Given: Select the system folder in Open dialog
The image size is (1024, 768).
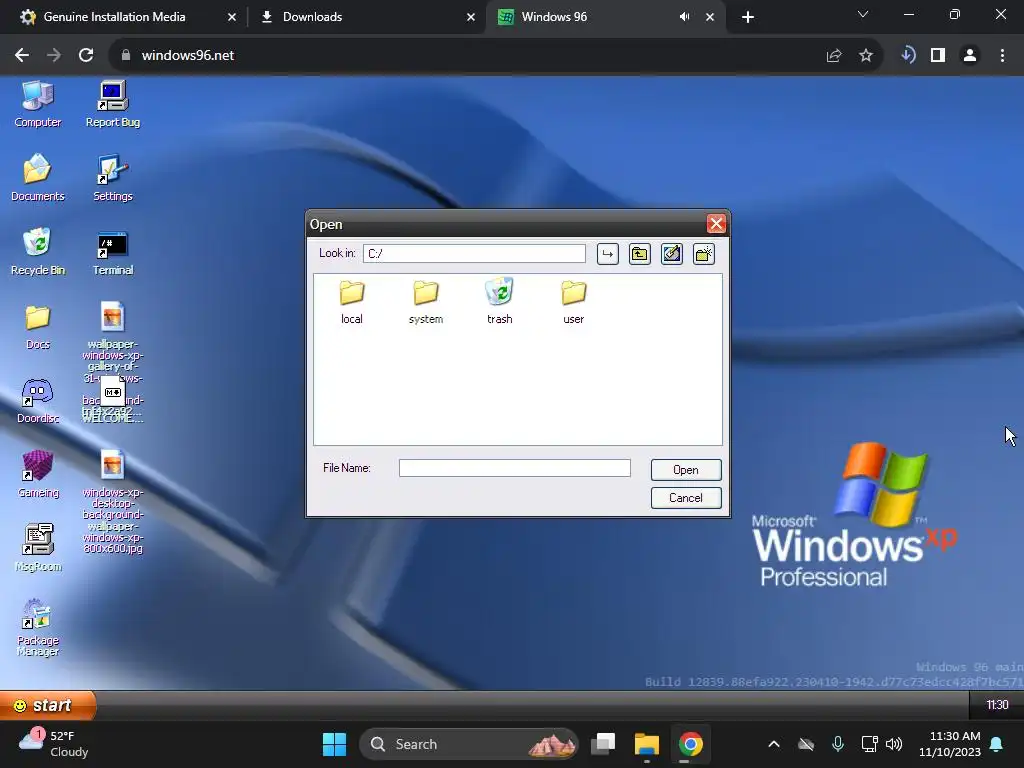Looking at the screenshot, I should pos(426,302).
